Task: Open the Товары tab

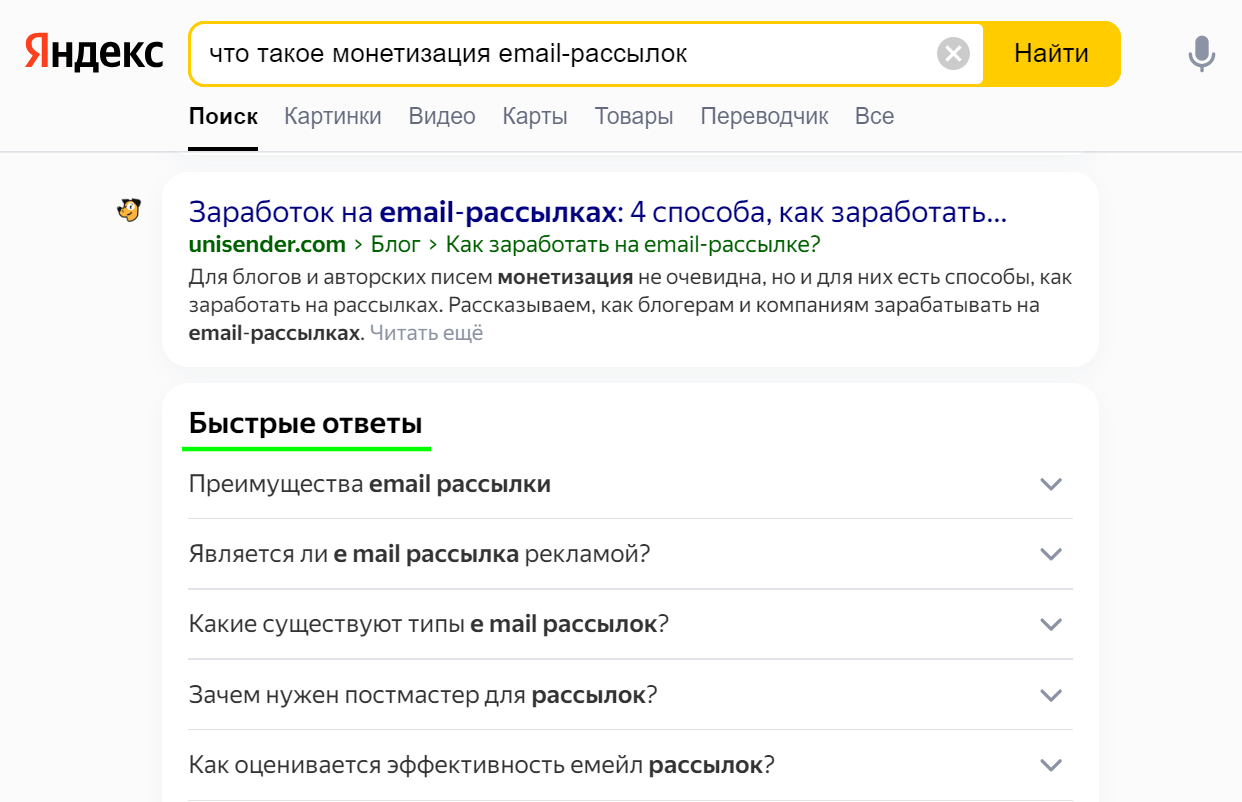Action: pos(634,116)
